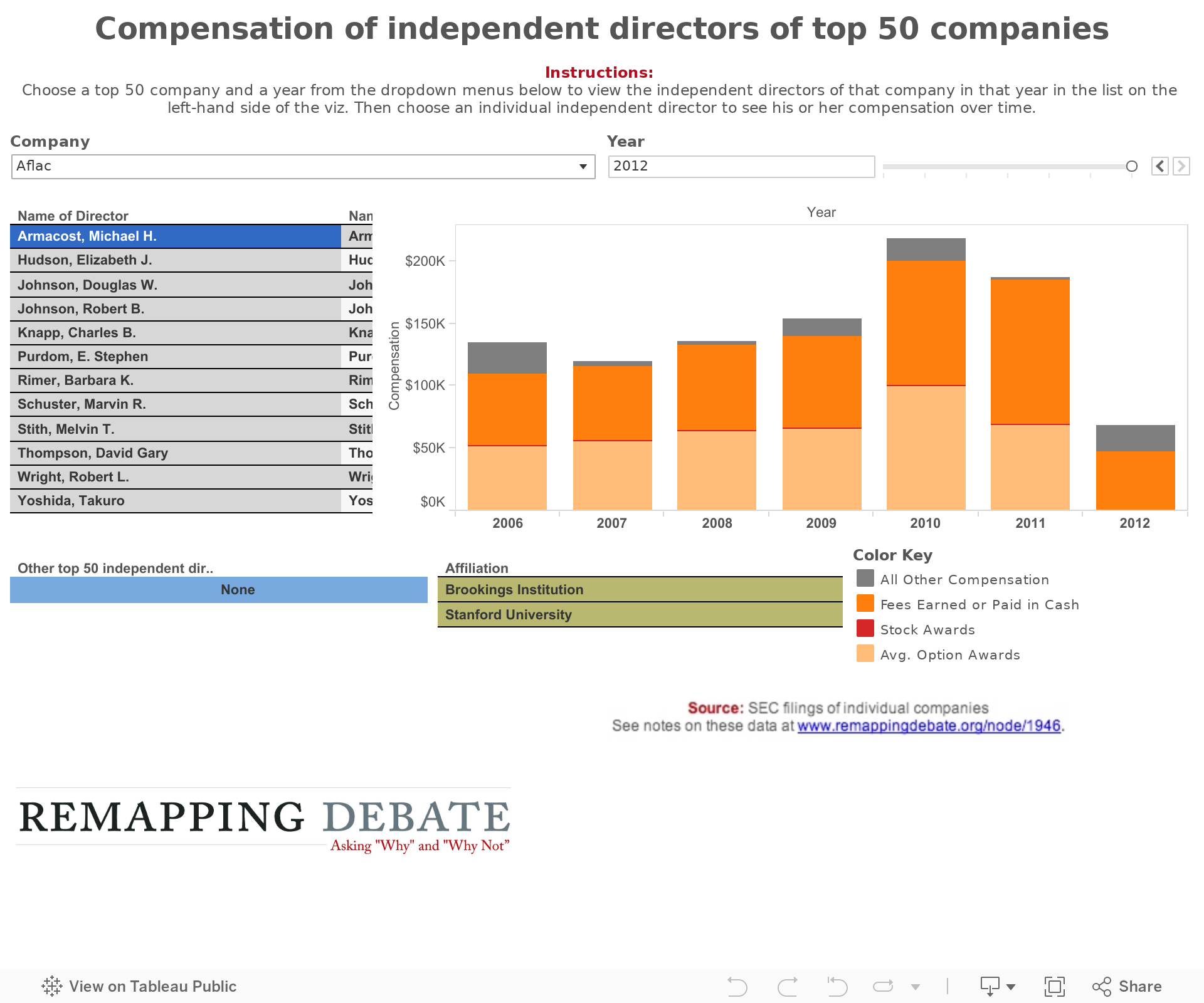This screenshot has width=1204, height=1003.
Task: Click the Refresh/pause icon in toolbar
Action: pyautogui.click(x=883, y=986)
